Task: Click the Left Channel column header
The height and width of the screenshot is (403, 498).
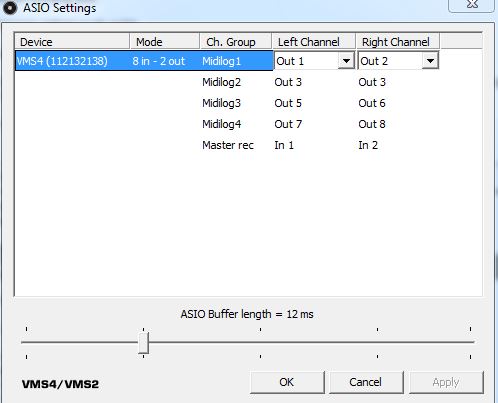Action: 314,42
